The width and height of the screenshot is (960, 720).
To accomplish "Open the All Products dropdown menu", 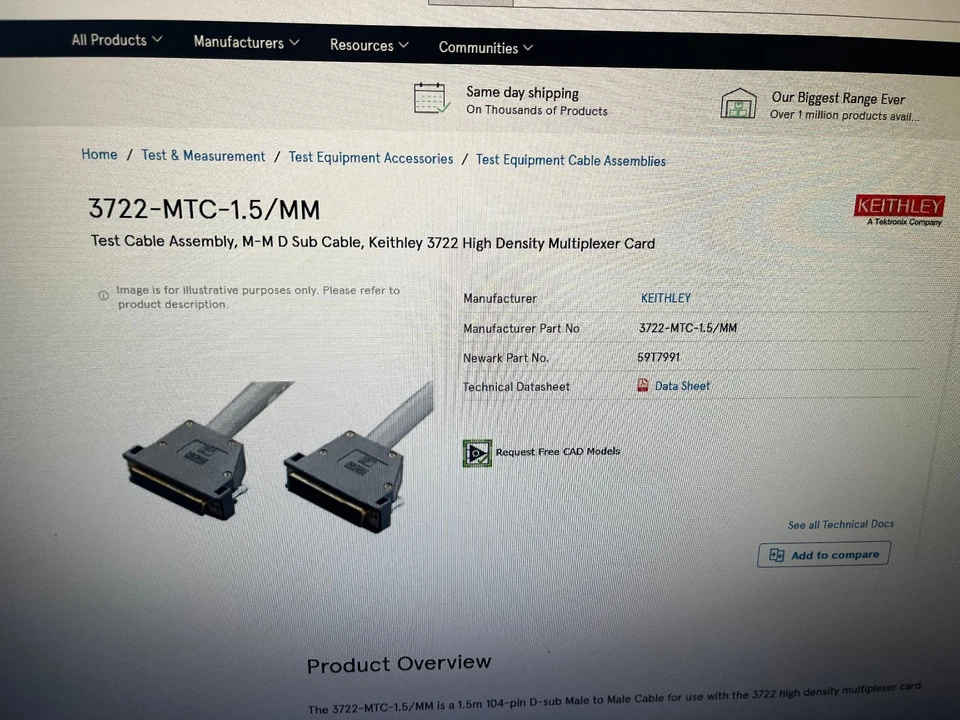I will tap(116, 40).
